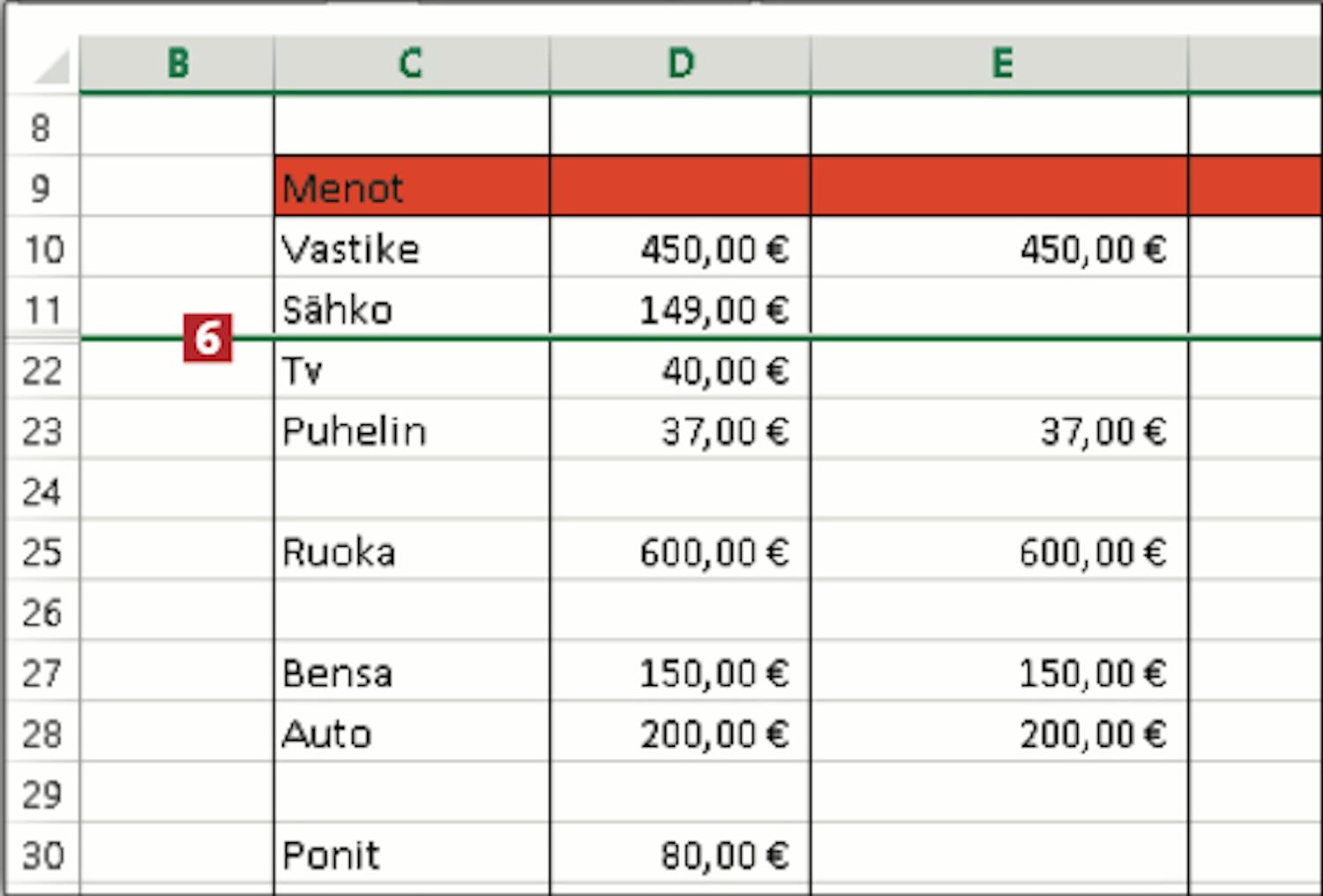Select row 30 header
The height and width of the screenshot is (896, 1323).
41,855
